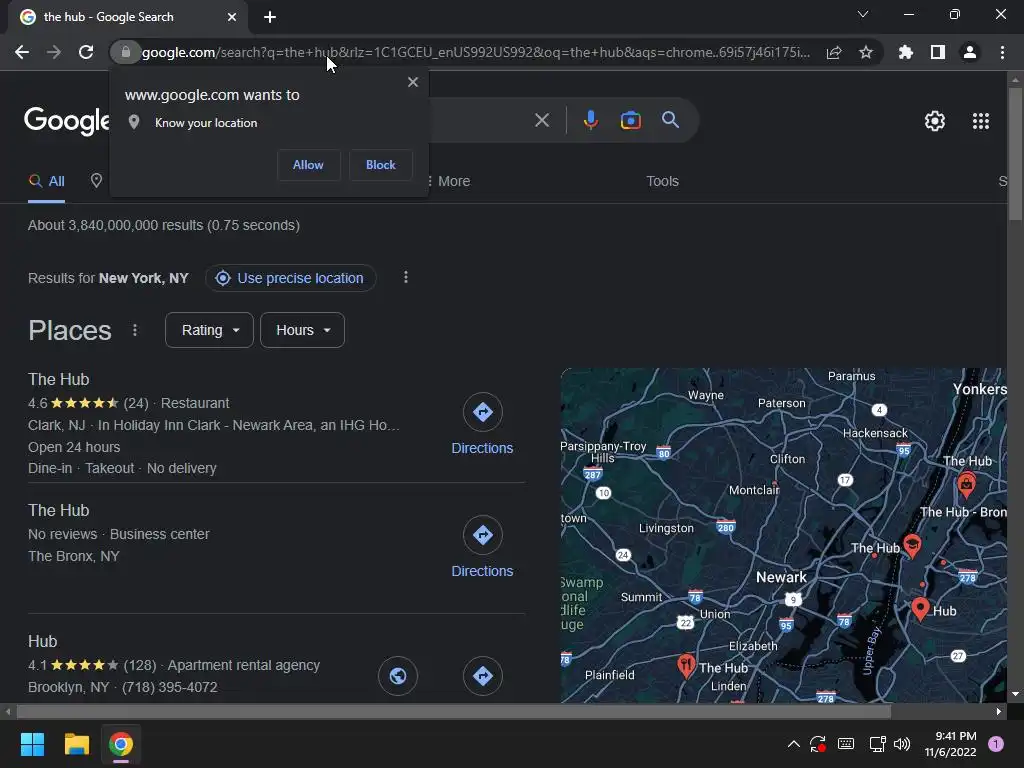The height and width of the screenshot is (768, 1024).
Task: Visit website of Hub Brooklyn agency
Action: (398, 676)
